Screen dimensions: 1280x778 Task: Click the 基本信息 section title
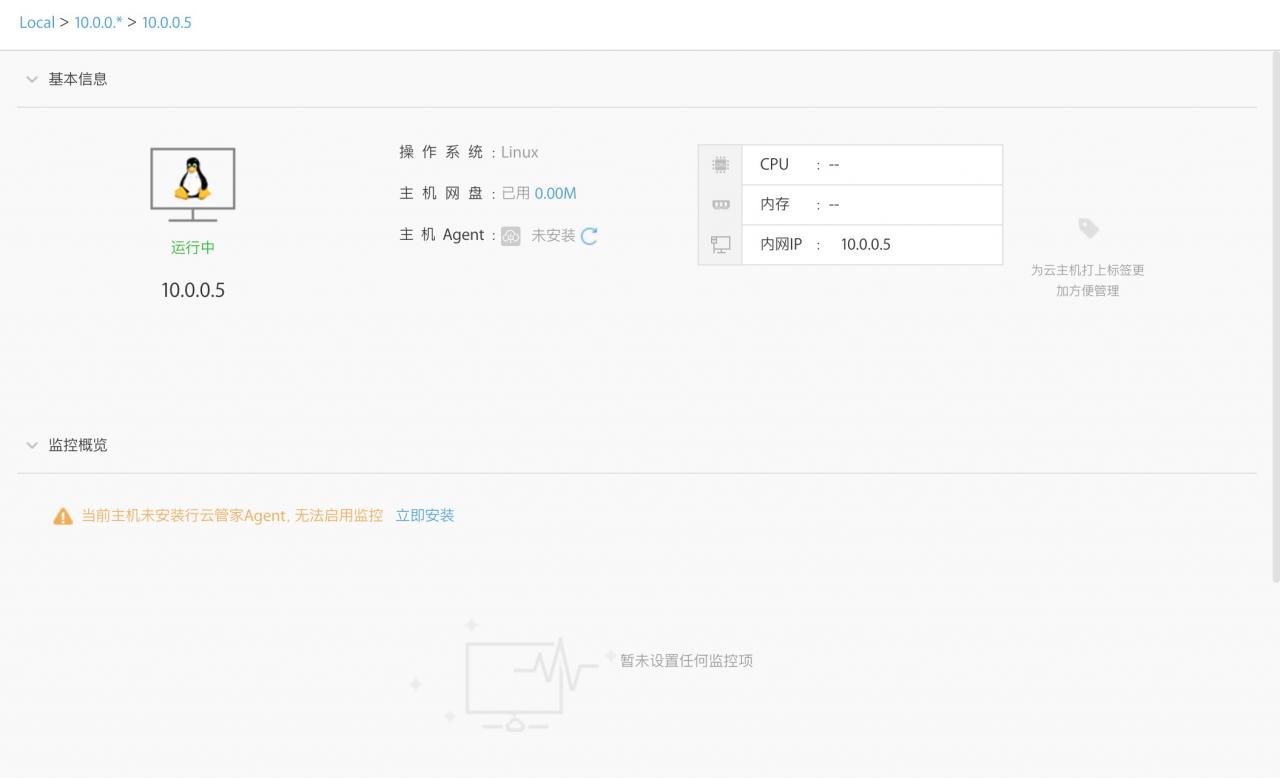pyautogui.click(x=78, y=79)
